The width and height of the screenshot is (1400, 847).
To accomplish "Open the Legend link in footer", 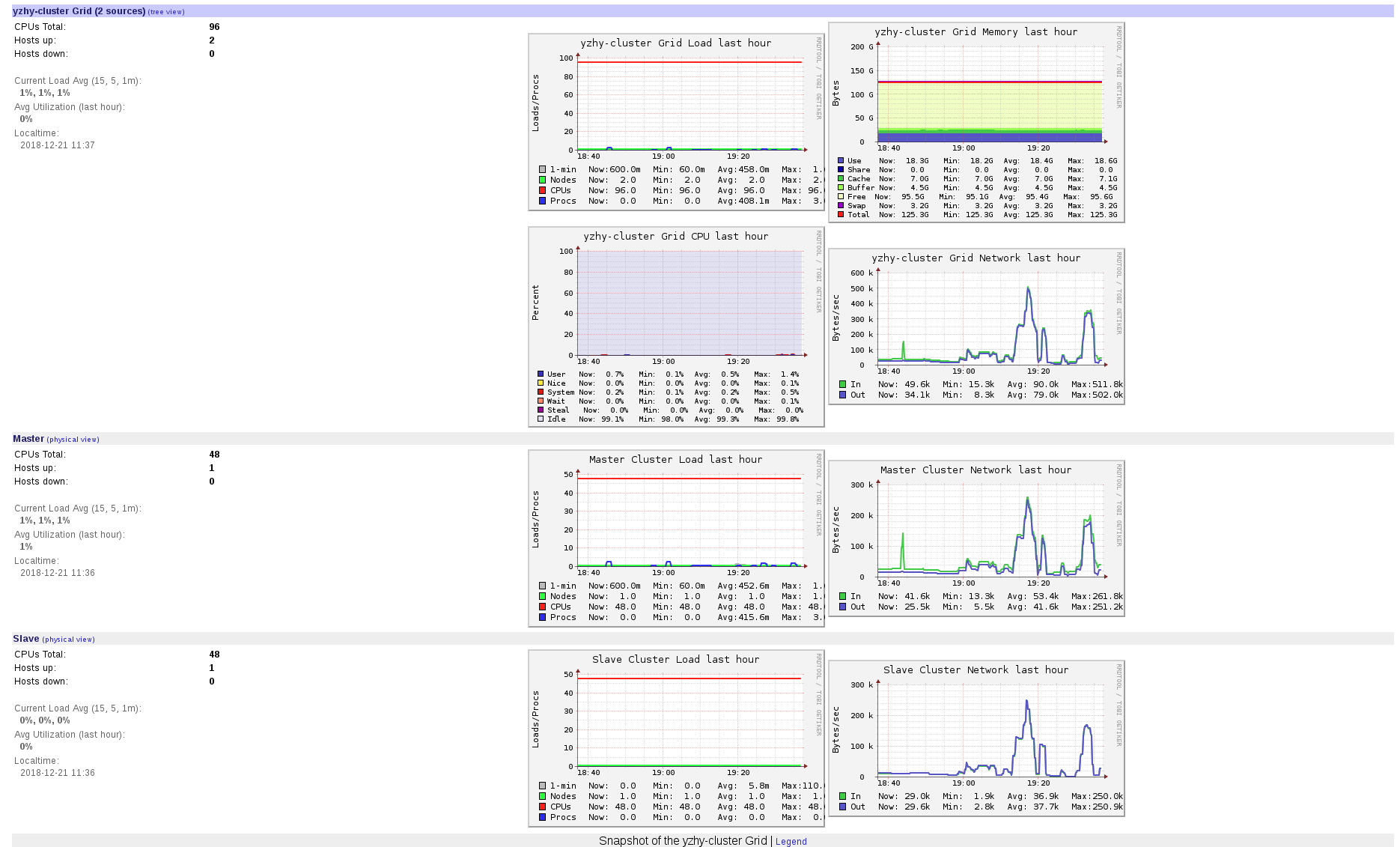I will pyautogui.click(x=791, y=842).
